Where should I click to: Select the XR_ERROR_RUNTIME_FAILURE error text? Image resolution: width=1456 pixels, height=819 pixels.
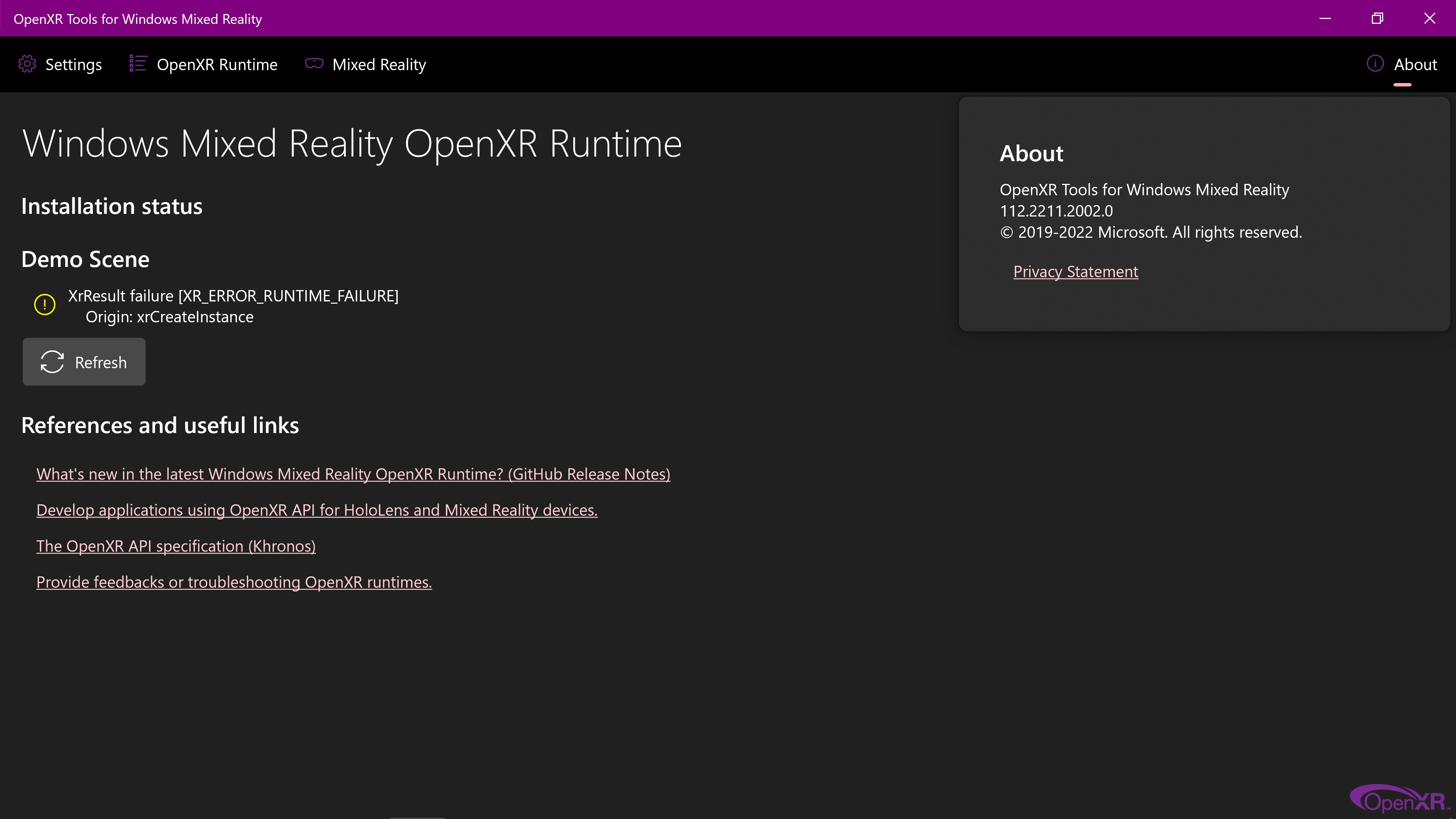coord(234,296)
